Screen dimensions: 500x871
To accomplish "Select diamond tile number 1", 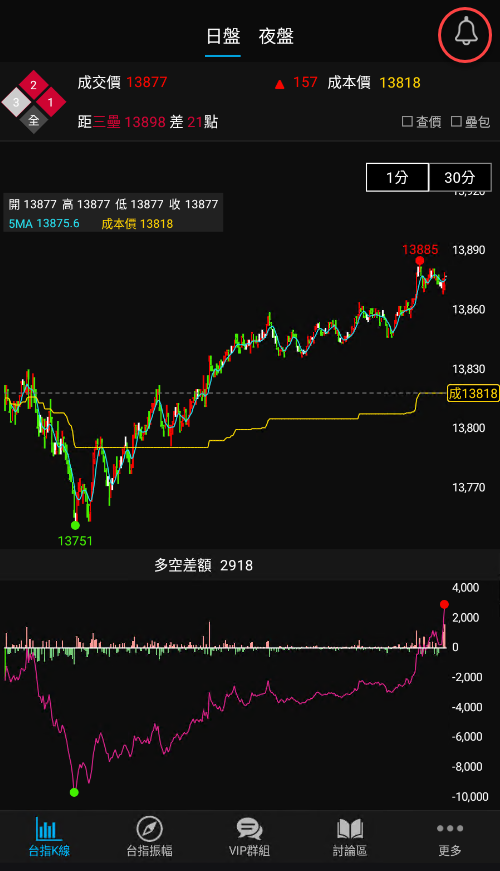I will click(x=51, y=102).
